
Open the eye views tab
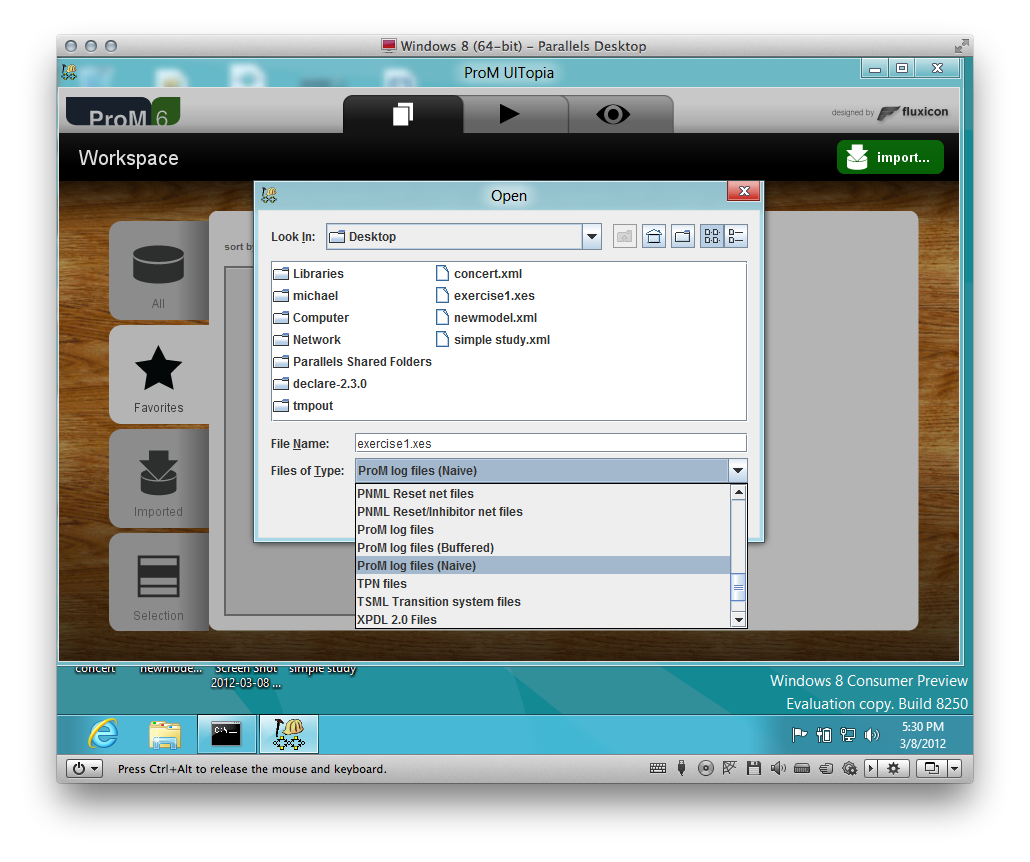[x=613, y=114]
